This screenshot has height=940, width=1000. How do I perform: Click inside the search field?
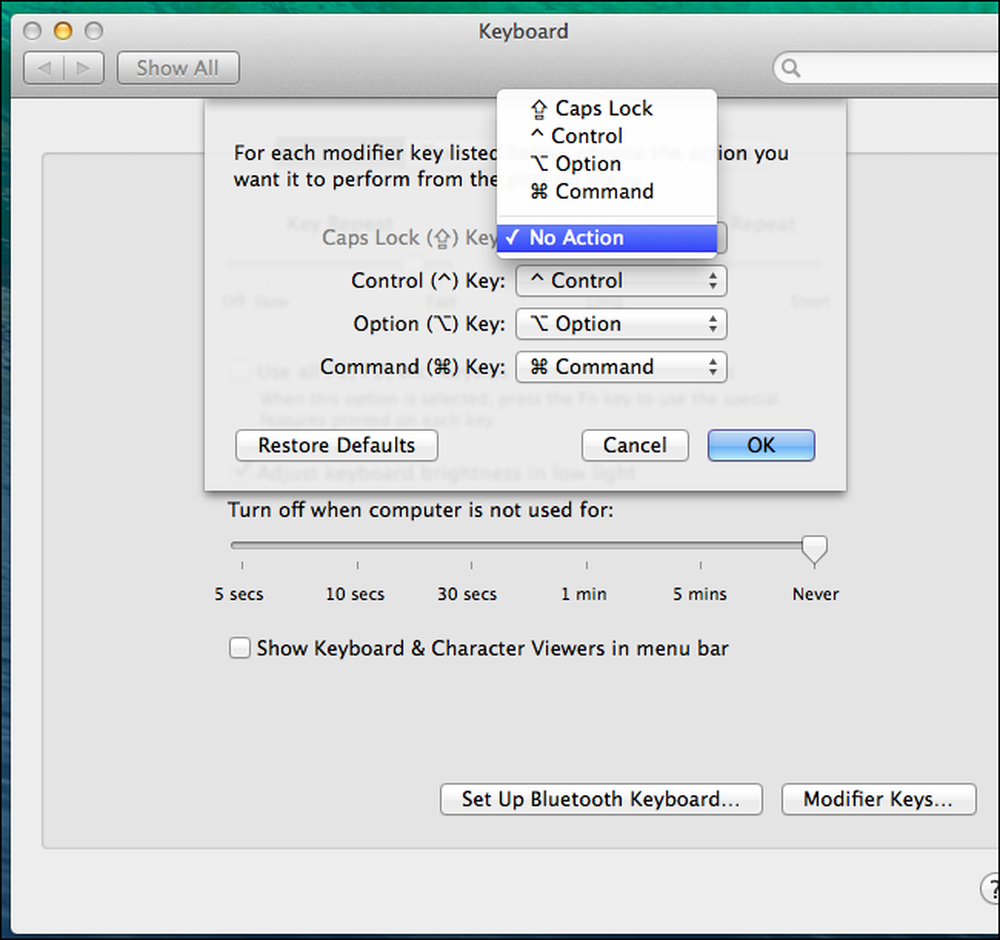[x=893, y=68]
